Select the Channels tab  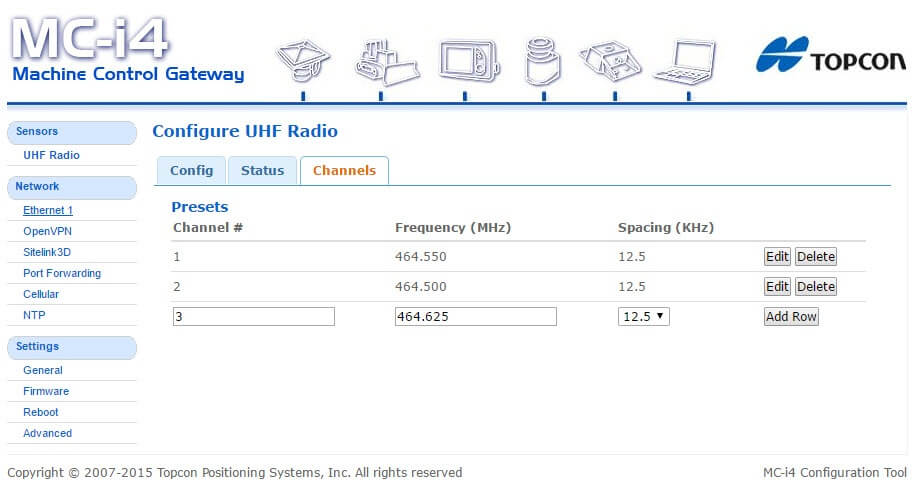pyautogui.click(x=344, y=170)
